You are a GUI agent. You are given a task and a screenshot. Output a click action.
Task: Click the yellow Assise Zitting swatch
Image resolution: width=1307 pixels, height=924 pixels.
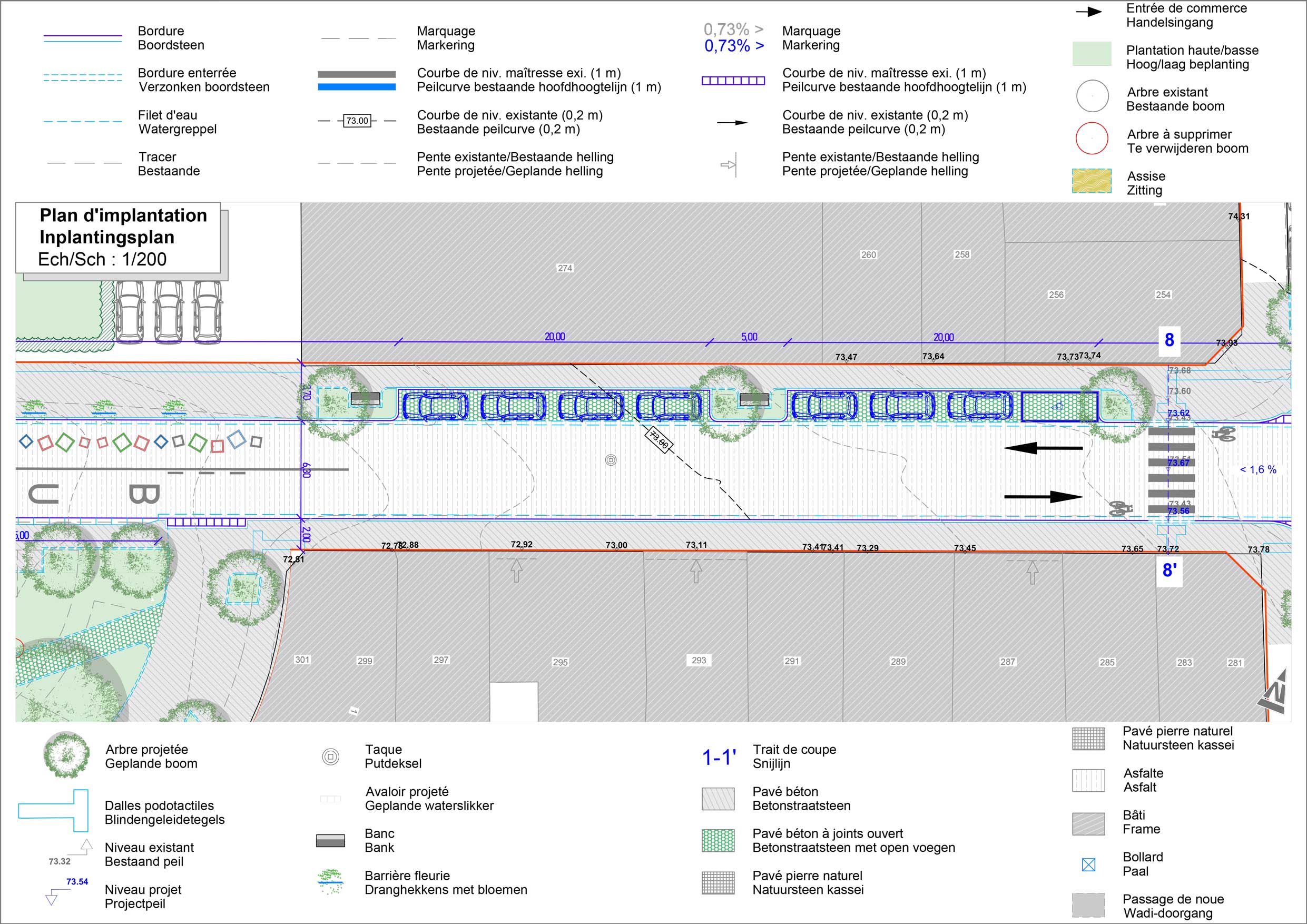(x=1092, y=181)
